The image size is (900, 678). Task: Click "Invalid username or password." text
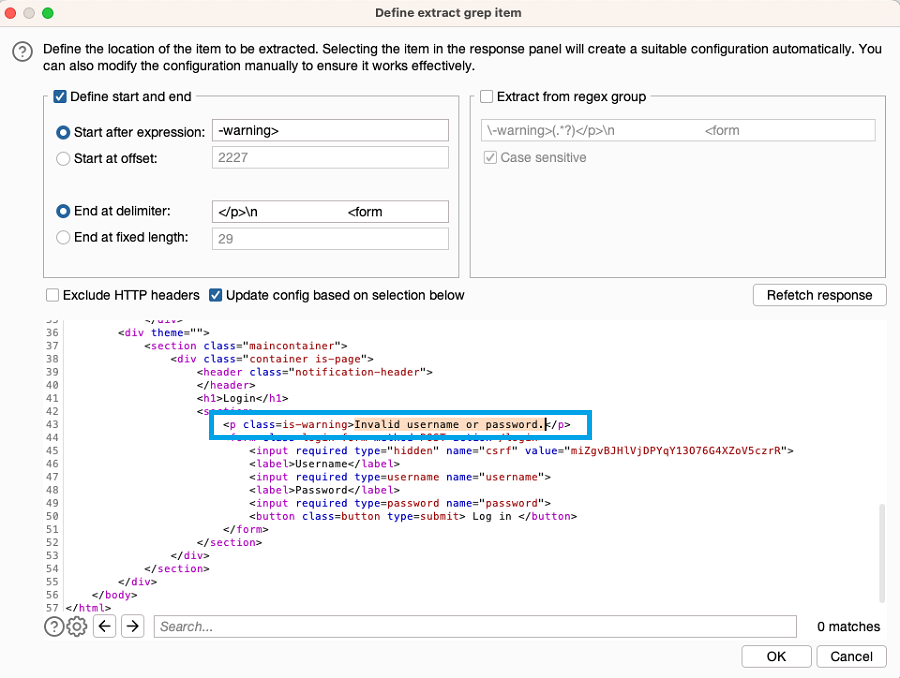449,425
